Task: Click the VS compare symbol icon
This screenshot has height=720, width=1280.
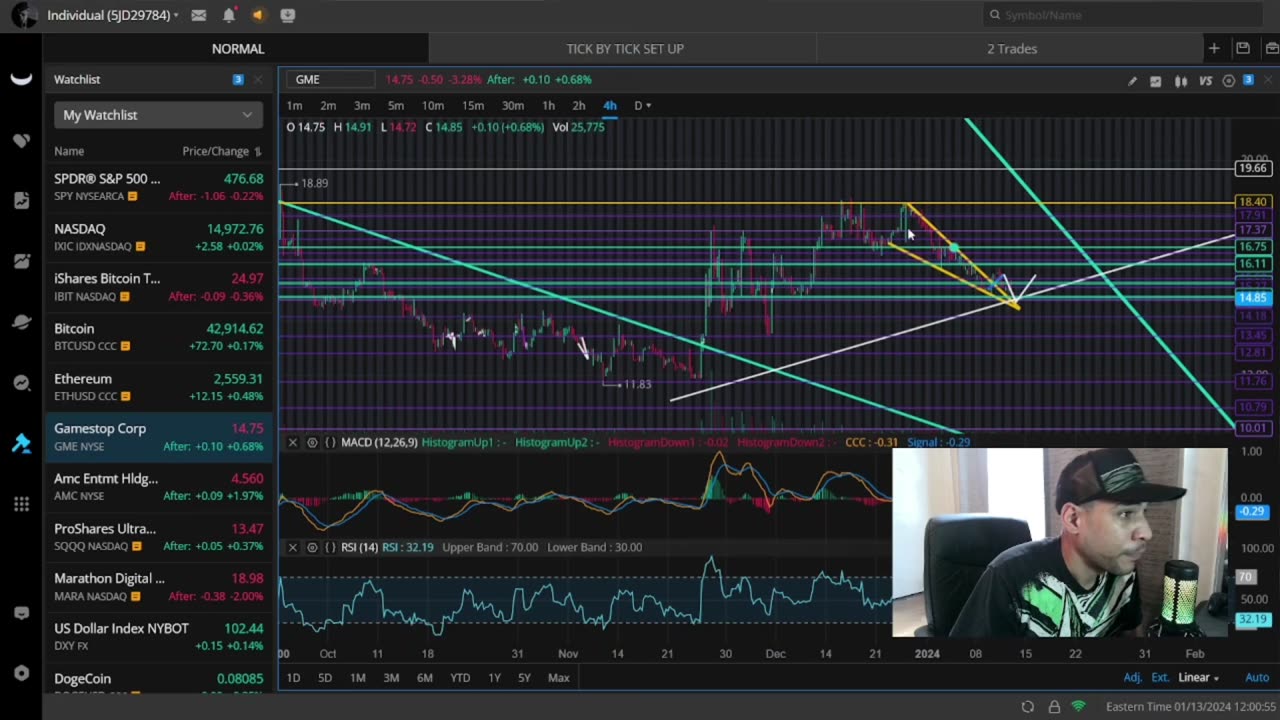Action: click(1206, 81)
